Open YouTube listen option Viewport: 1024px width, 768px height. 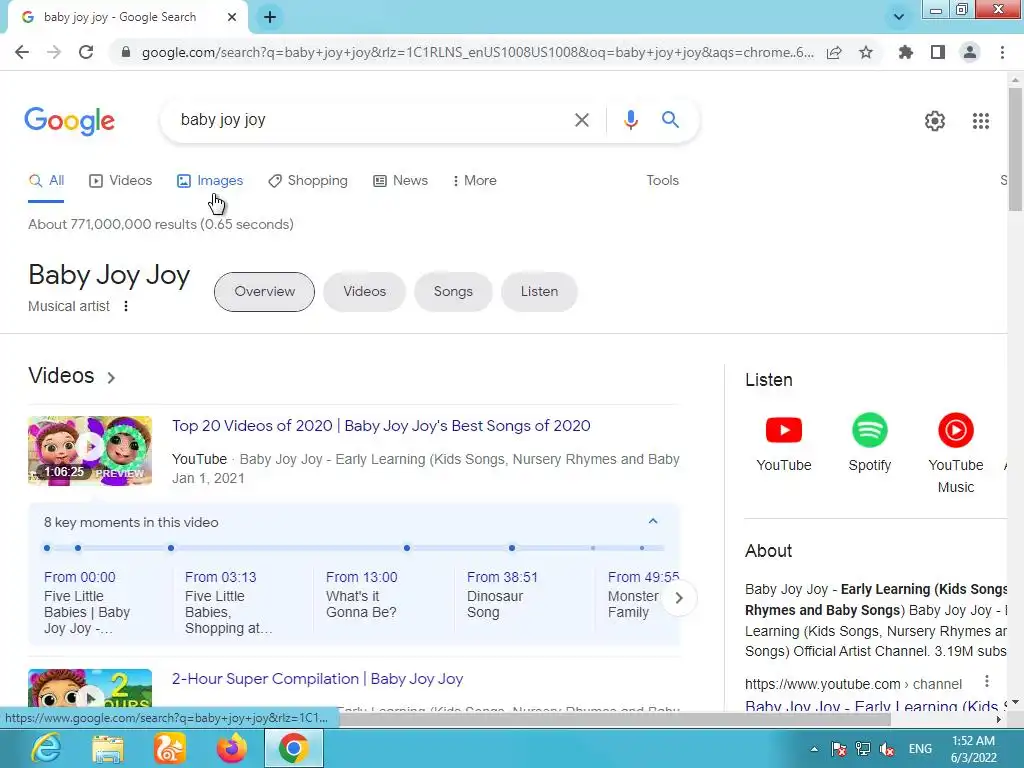(784, 443)
